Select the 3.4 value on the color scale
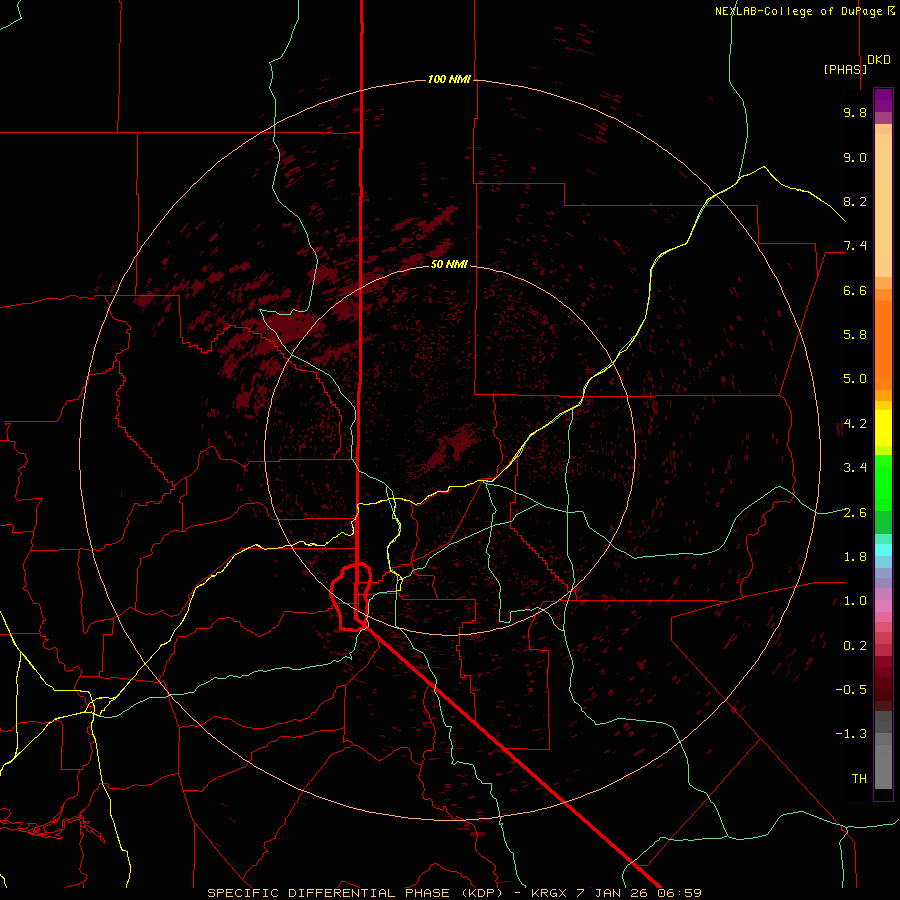900x900 pixels. click(855, 468)
